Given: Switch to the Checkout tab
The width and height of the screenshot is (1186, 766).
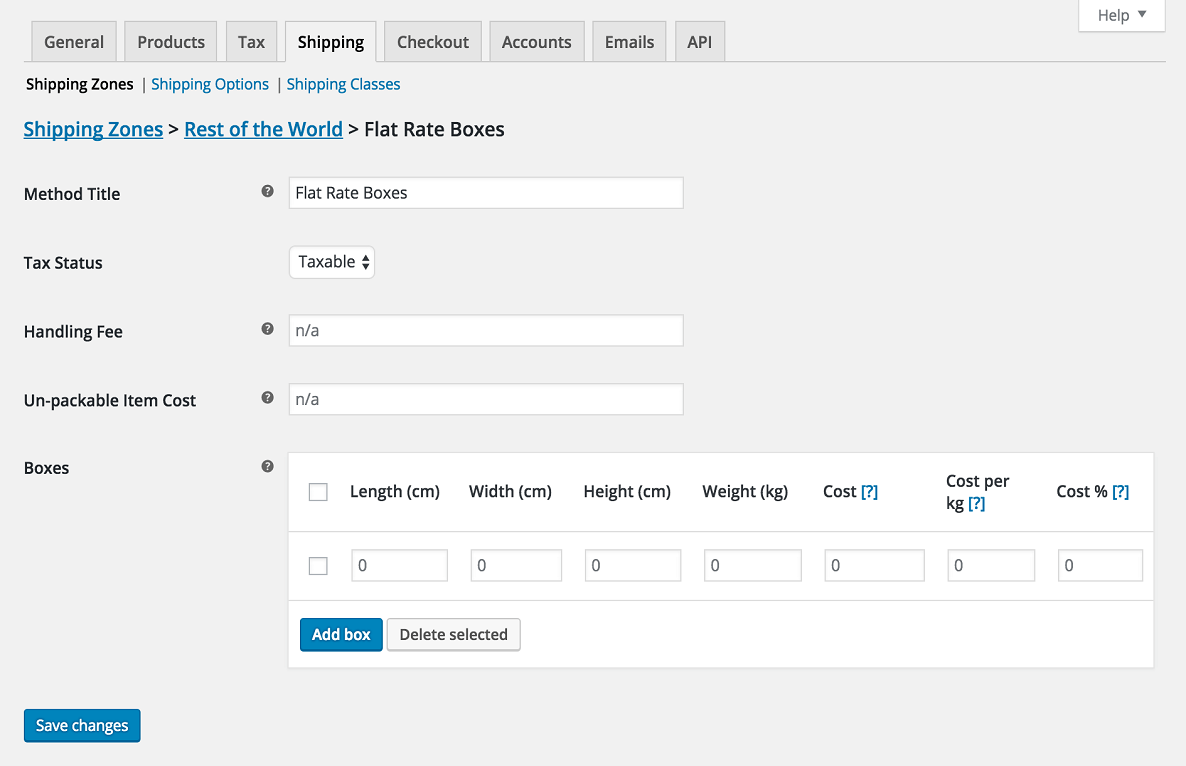Looking at the screenshot, I should (432, 41).
